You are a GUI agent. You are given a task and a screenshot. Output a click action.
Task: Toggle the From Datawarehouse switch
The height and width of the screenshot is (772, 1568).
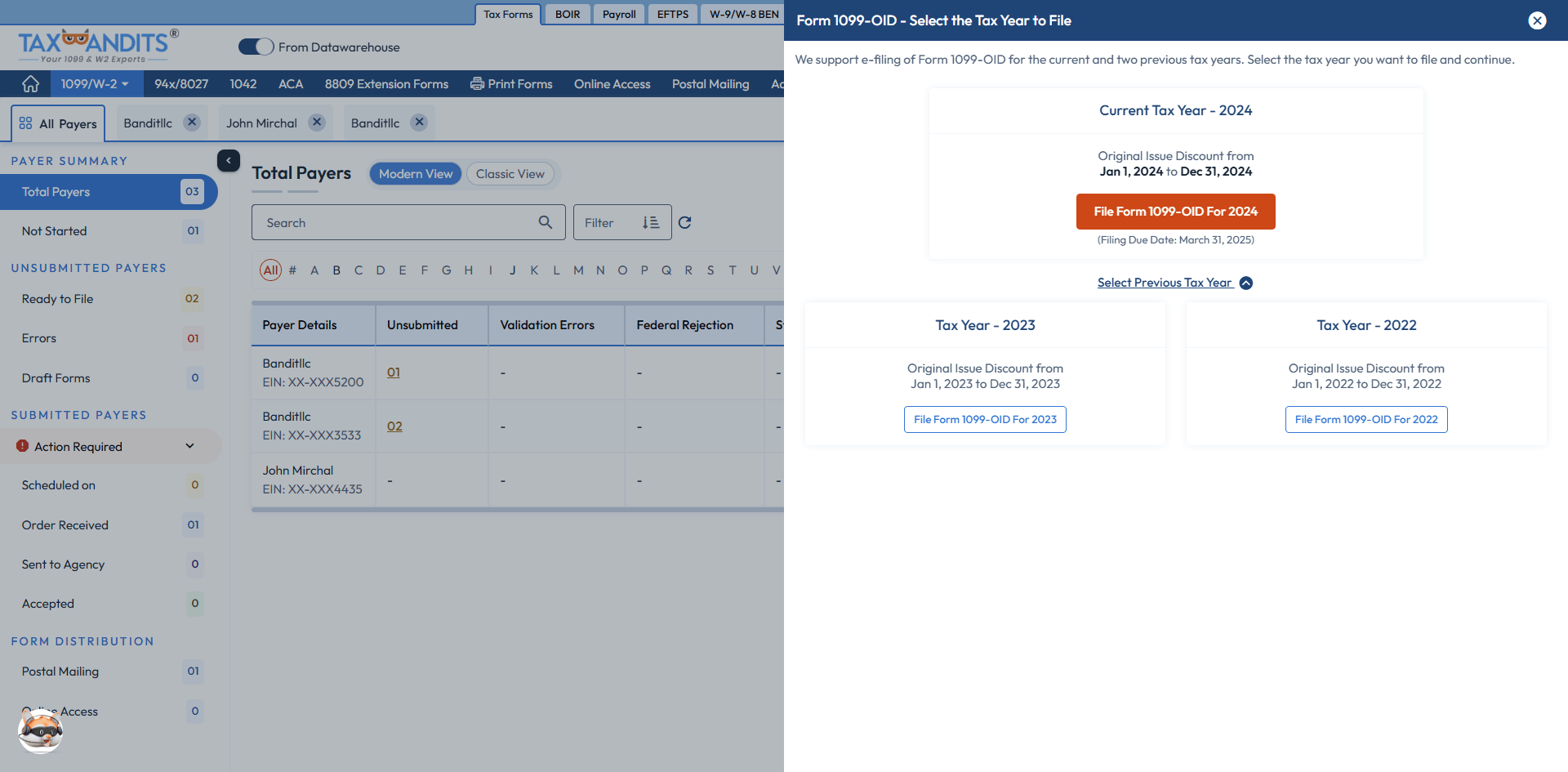pyautogui.click(x=256, y=47)
